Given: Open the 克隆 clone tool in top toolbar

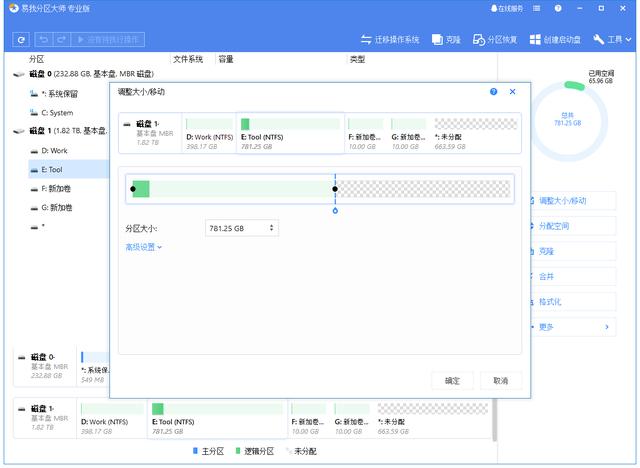Looking at the screenshot, I should click(446, 40).
